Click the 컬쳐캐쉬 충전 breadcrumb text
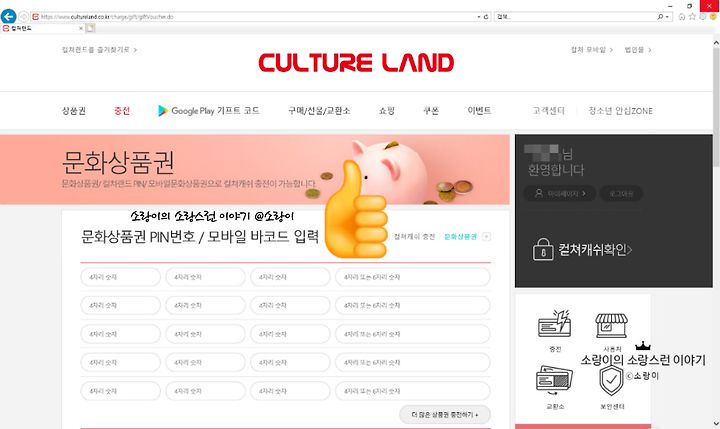This screenshot has height=429, width=720. tap(414, 237)
